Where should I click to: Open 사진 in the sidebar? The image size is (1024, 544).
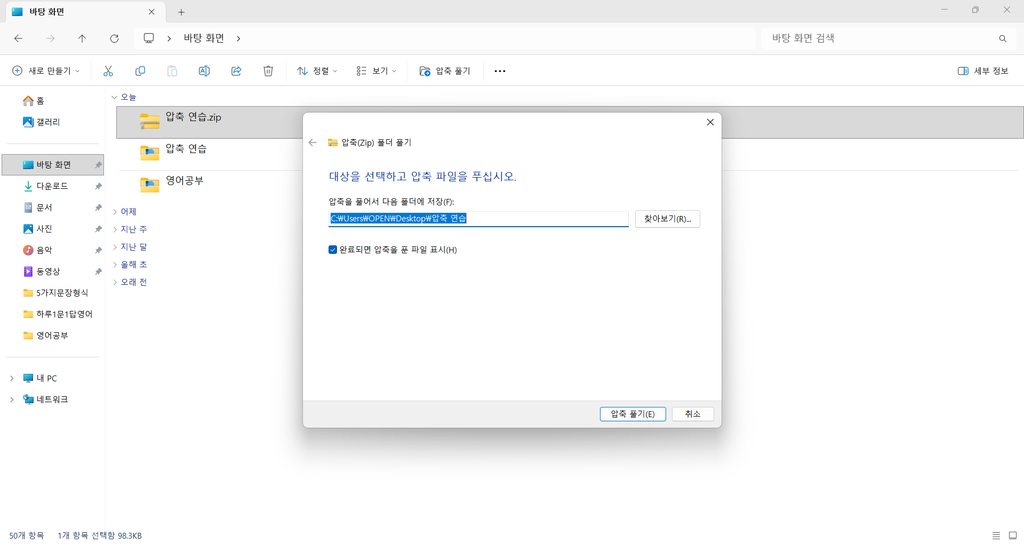[37, 229]
